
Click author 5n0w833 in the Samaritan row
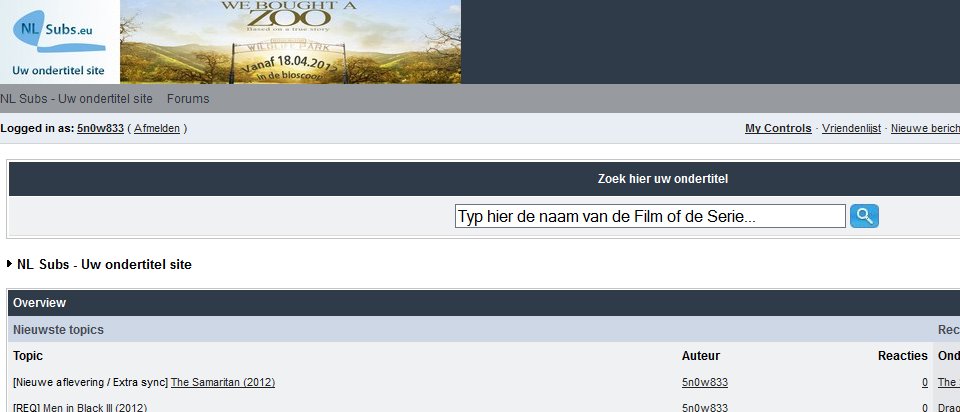click(x=705, y=382)
